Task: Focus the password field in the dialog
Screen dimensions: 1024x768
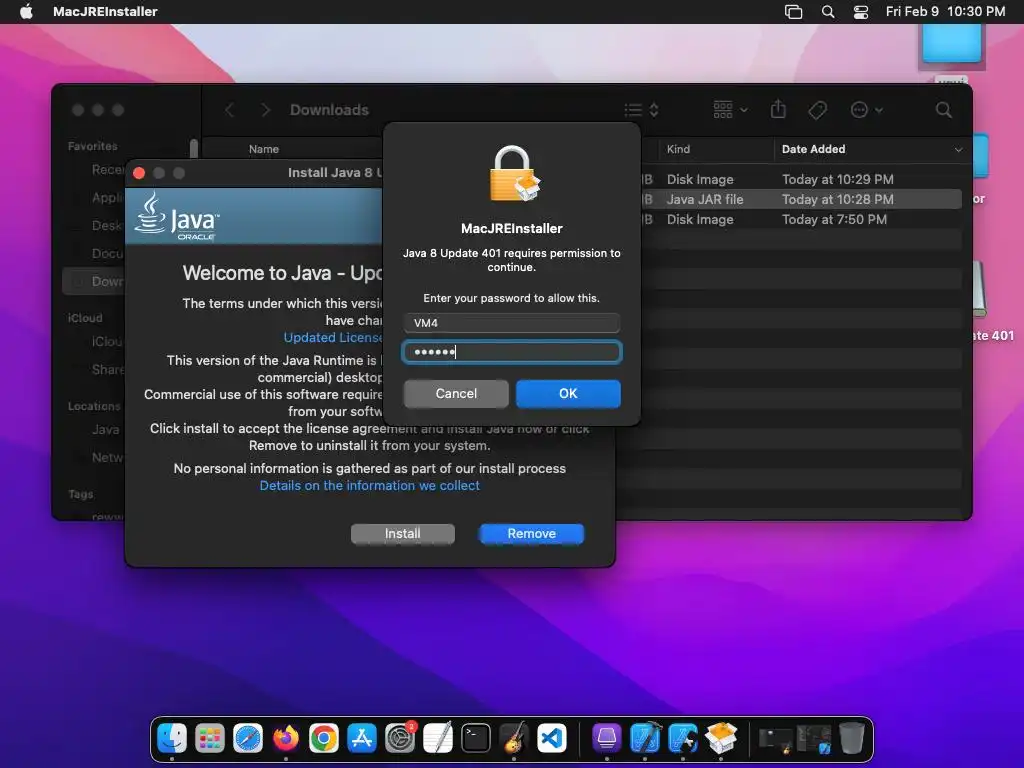Action: tap(512, 353)
